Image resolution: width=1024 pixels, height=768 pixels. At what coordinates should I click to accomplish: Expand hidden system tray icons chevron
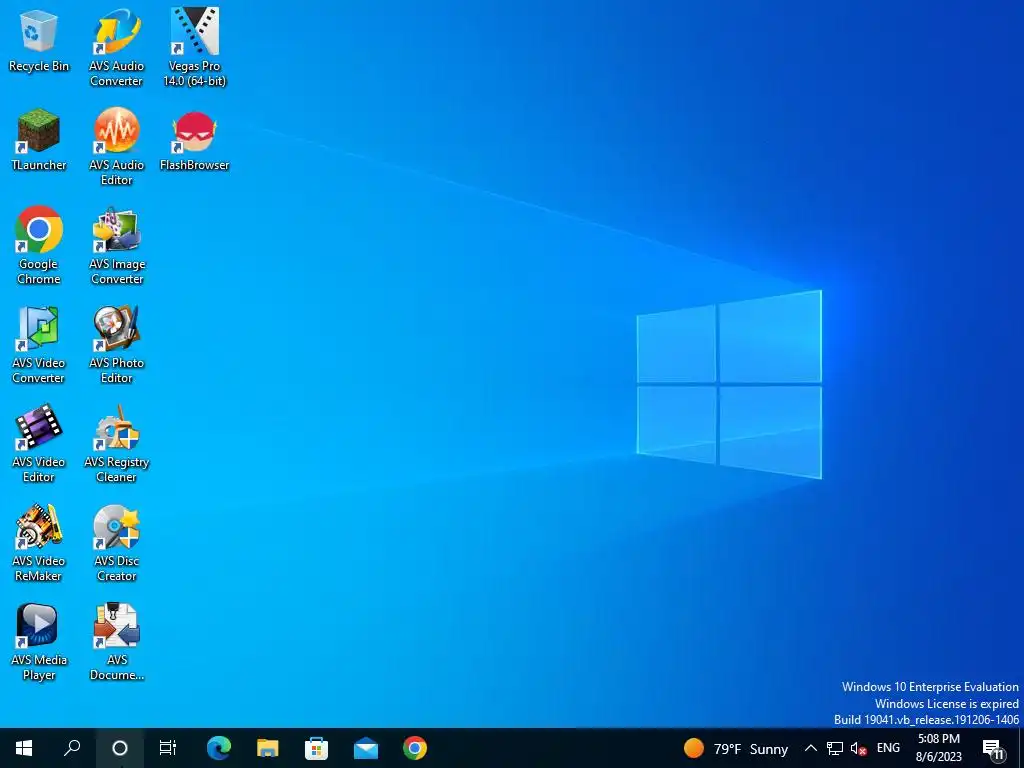point(810,748)
